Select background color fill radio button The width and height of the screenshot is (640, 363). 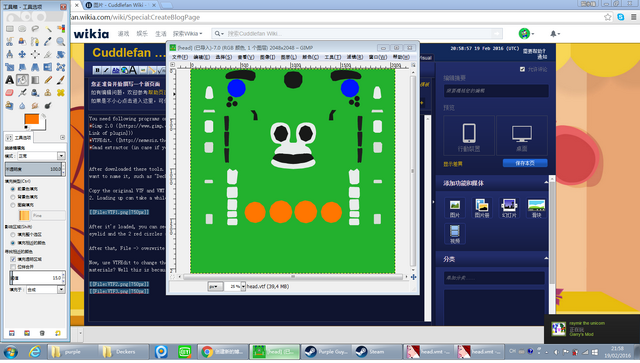(13, 197)
